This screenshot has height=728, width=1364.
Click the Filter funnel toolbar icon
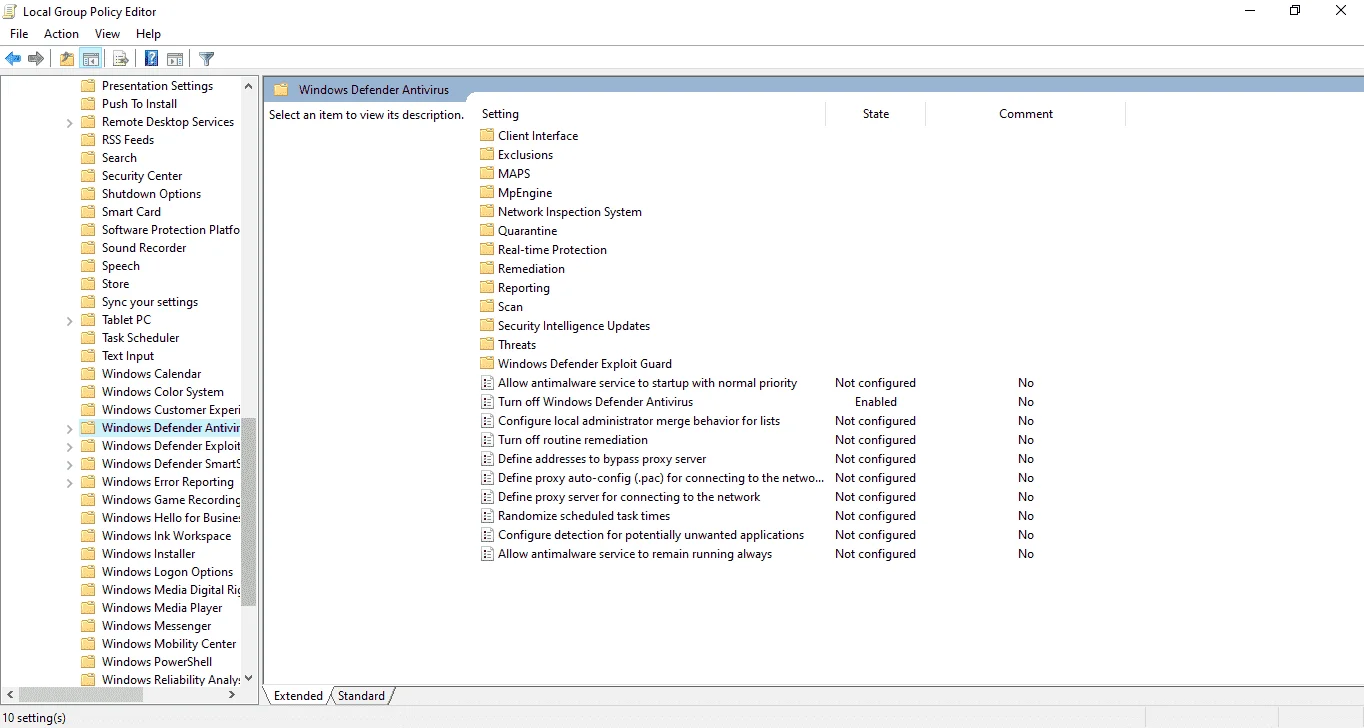click(207, 59)
